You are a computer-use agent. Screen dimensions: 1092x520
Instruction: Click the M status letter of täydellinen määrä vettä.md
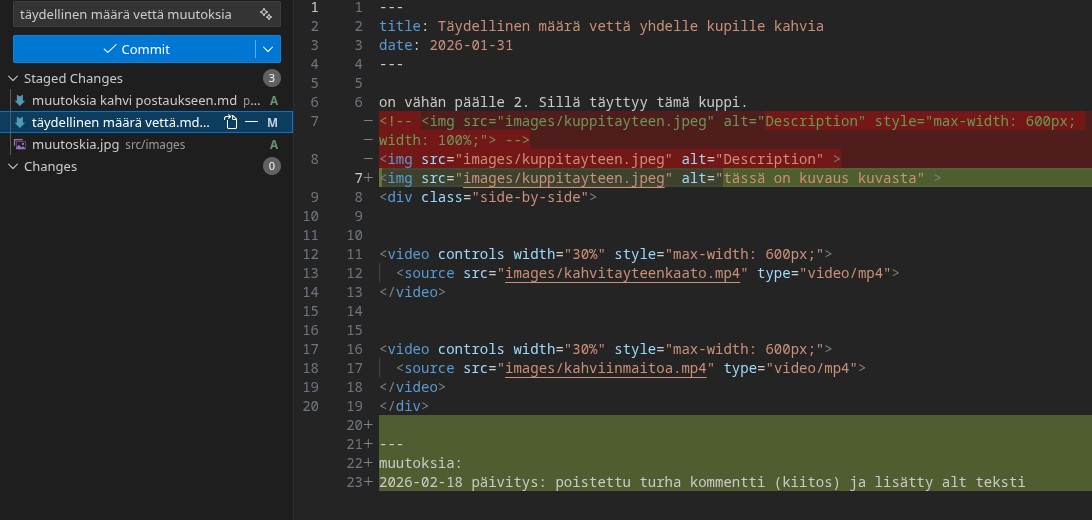(272, 123)
